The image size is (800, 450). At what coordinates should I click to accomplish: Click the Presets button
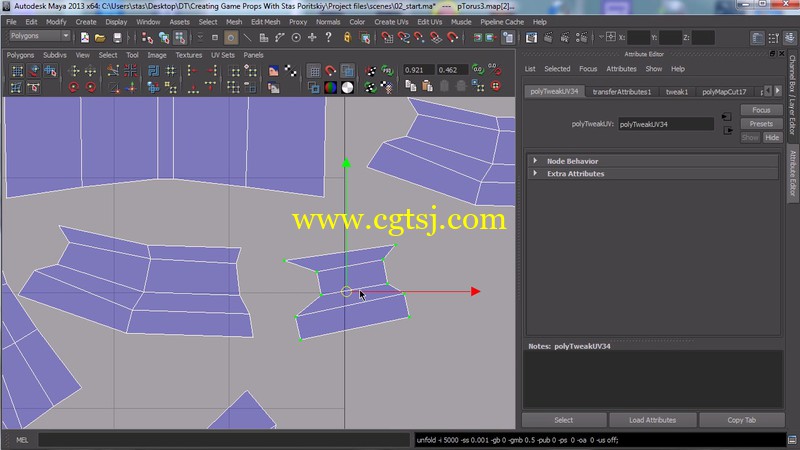tap(761, 124)
